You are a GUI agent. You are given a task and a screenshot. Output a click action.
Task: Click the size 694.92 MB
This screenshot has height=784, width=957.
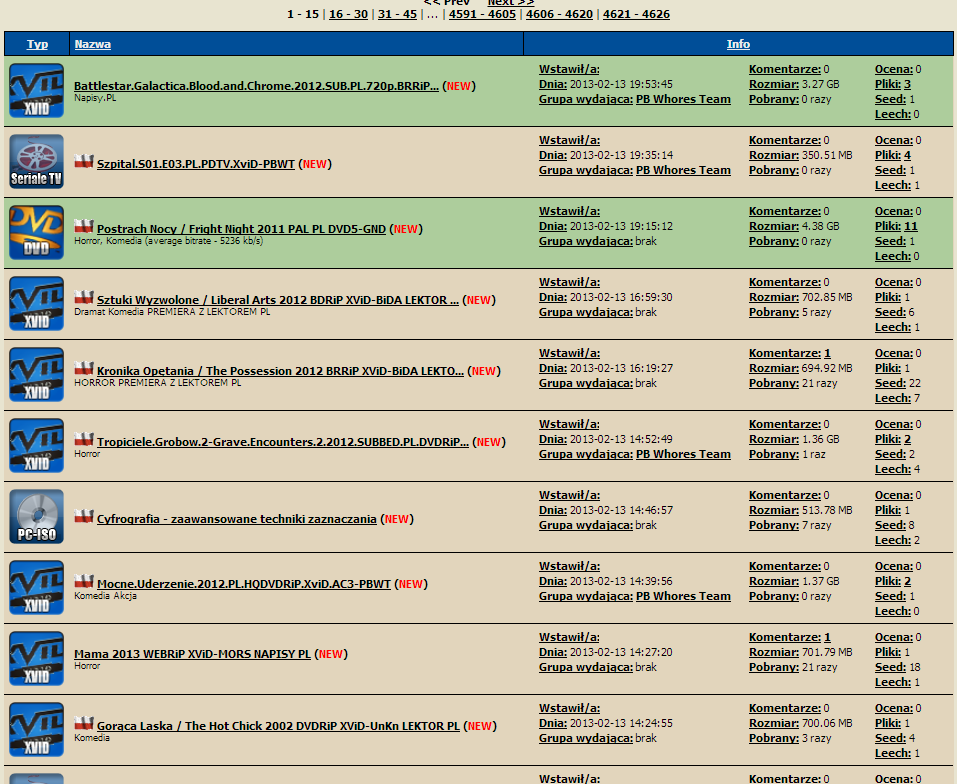coord(827,368)
